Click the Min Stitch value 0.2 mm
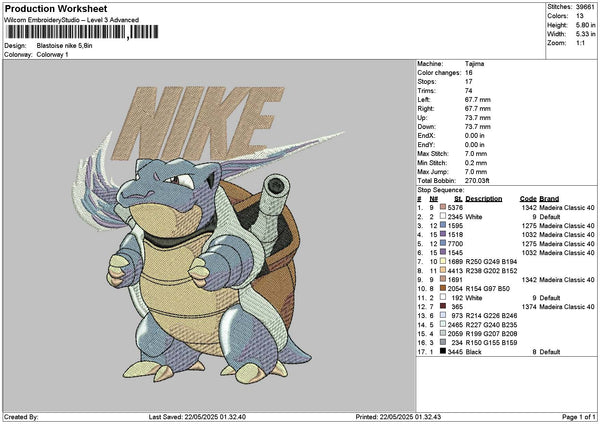 (x=476, y=163)
